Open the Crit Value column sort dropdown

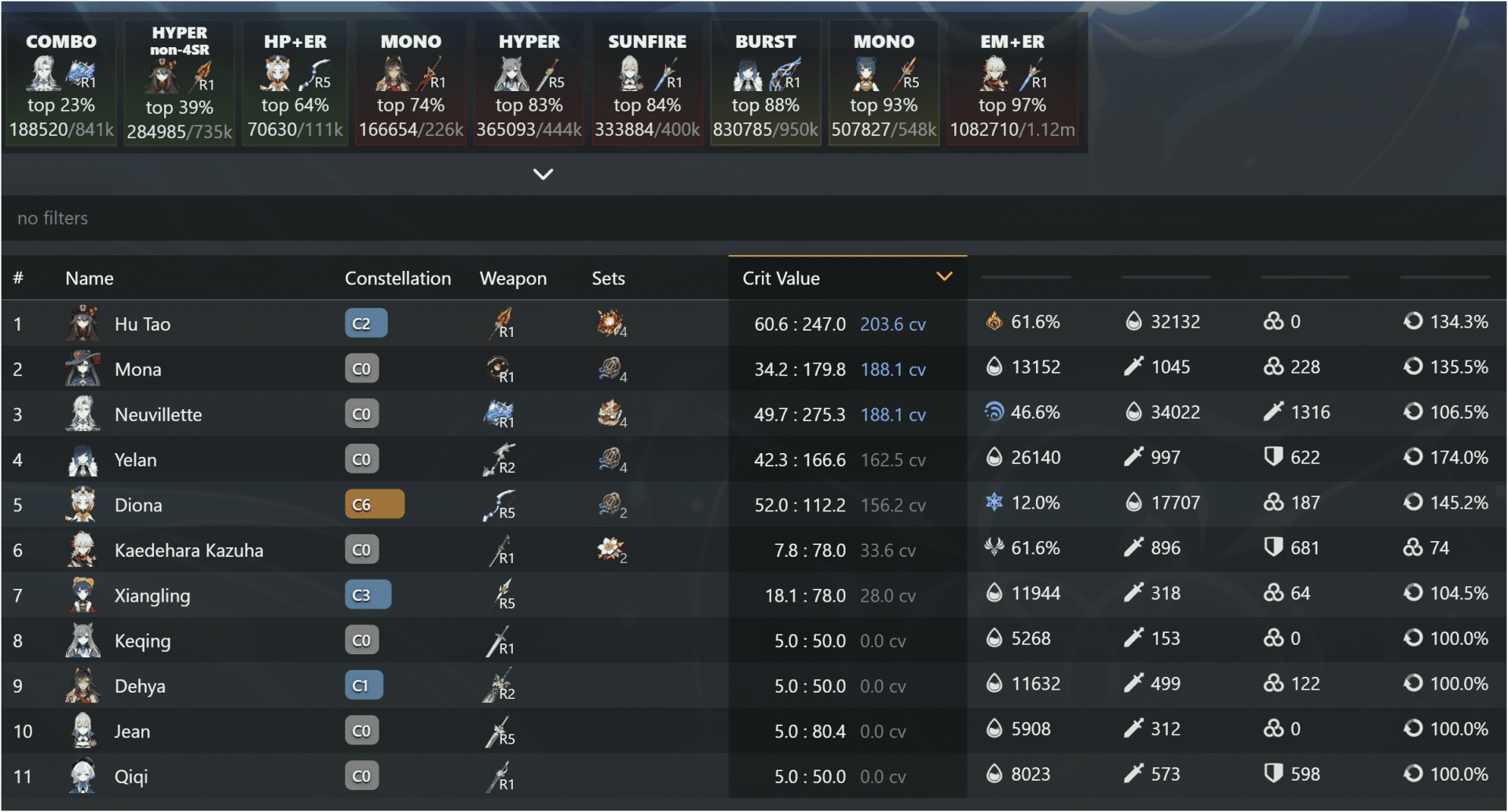(x=944, y=276)
